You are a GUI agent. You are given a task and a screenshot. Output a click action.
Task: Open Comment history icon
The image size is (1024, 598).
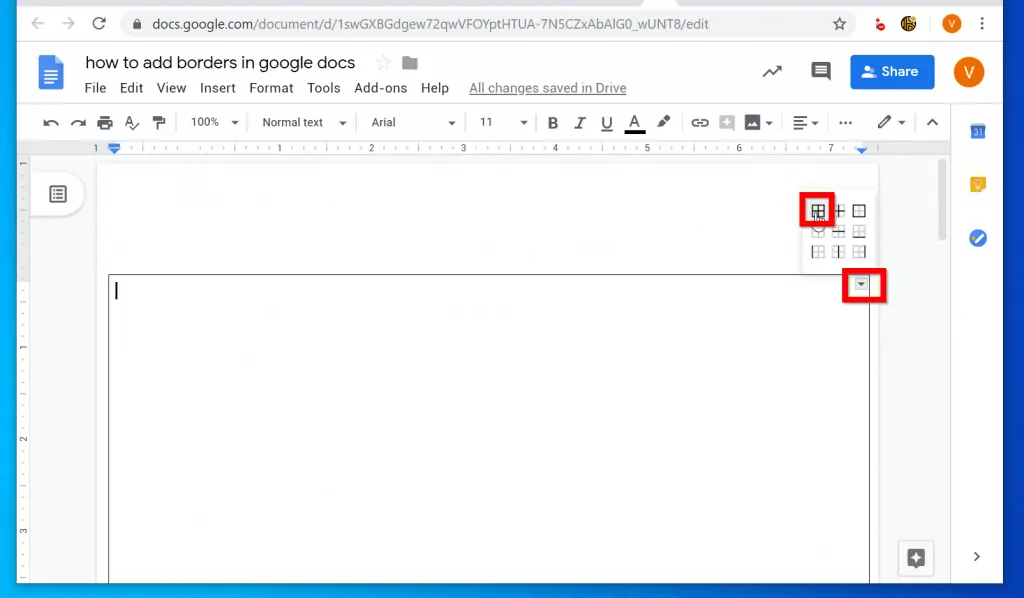(821, 71)
